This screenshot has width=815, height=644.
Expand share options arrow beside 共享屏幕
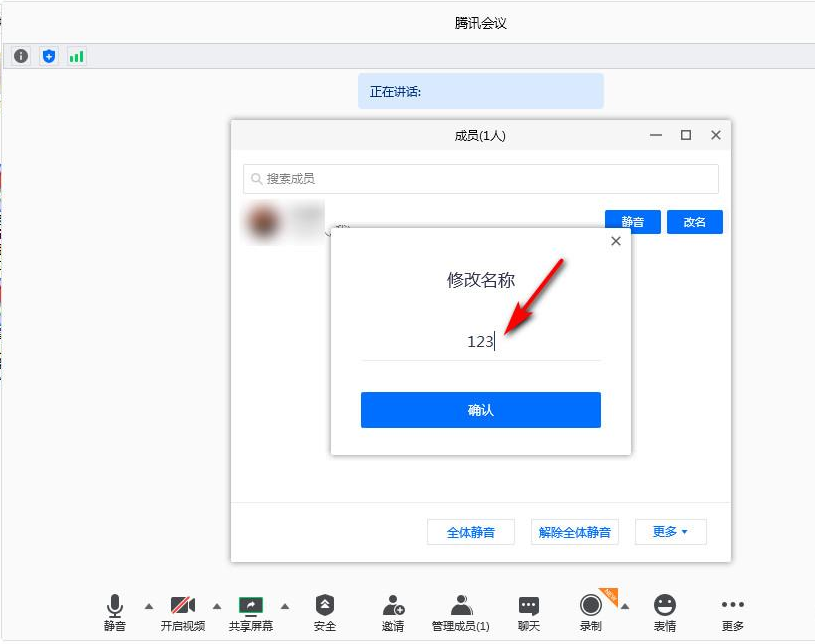pos(285,606)
